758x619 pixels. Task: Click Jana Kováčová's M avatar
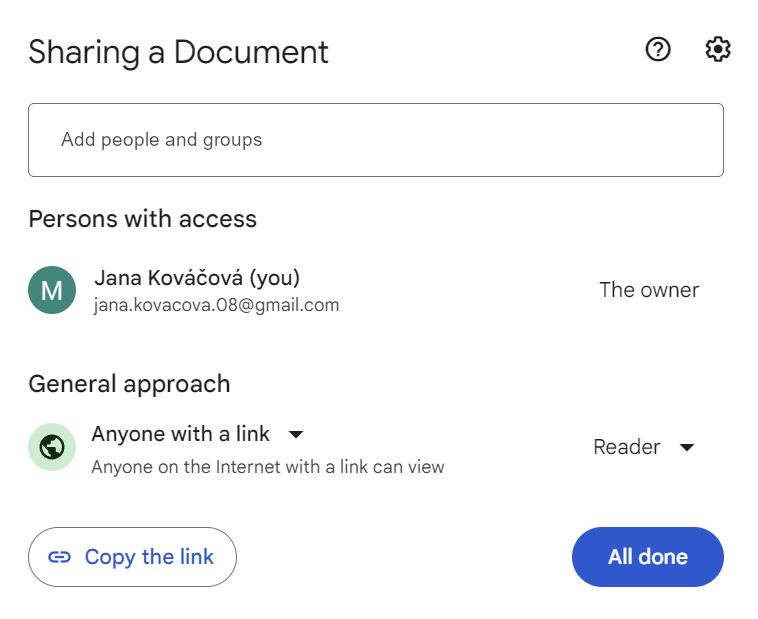(x=52, y=290)
